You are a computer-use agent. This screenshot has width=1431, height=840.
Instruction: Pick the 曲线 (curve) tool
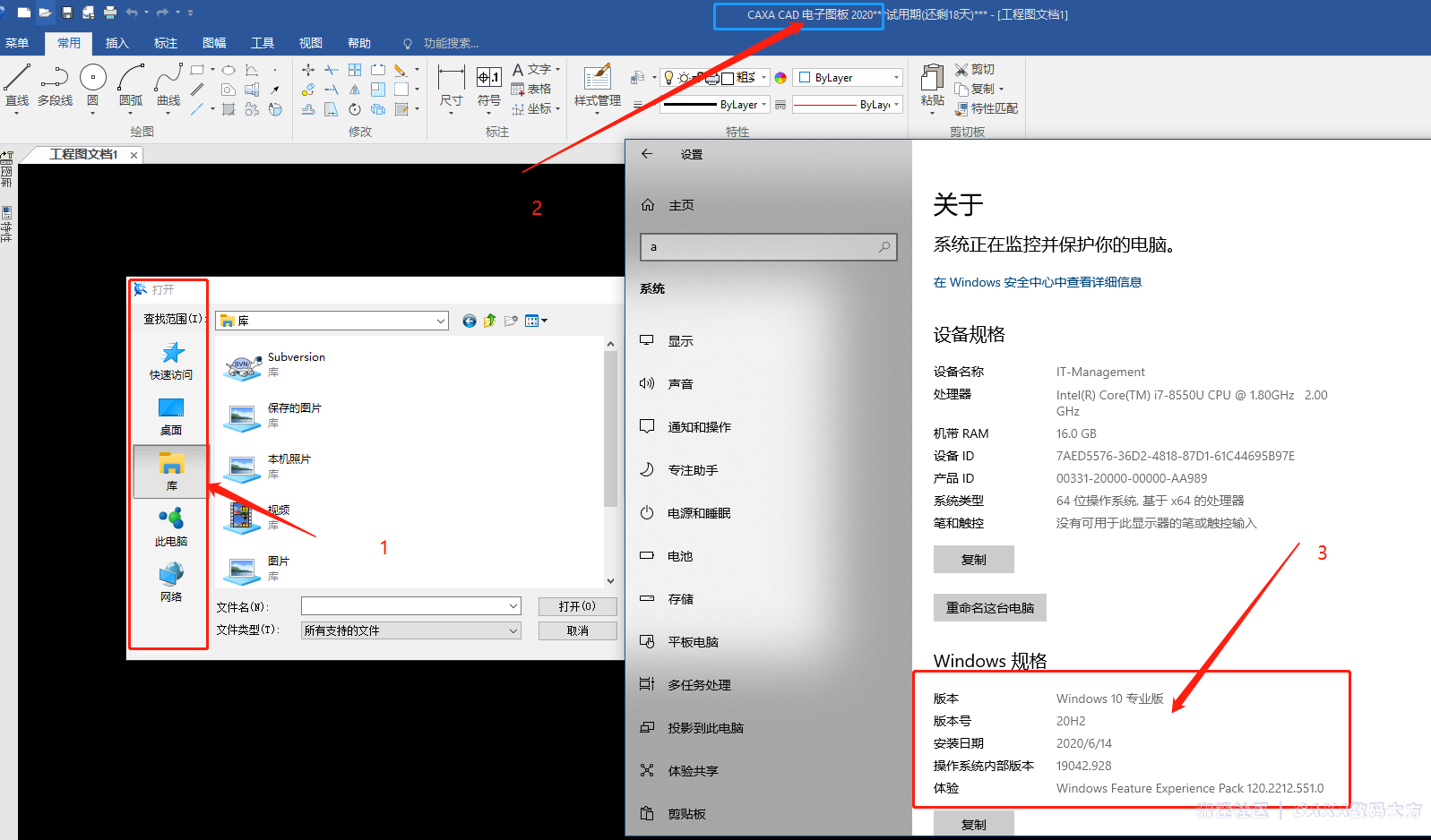pos(168,85)
